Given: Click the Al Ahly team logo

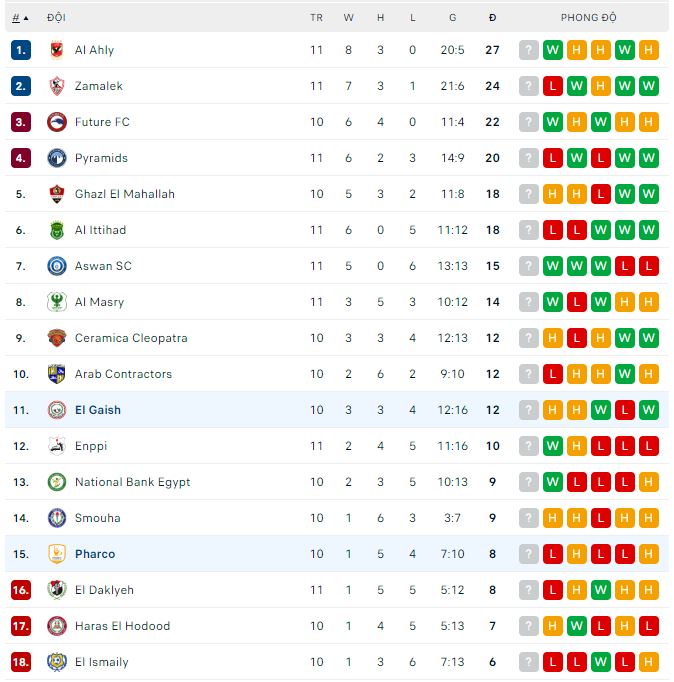Looking at the screenshot, I should click(56, 50).
